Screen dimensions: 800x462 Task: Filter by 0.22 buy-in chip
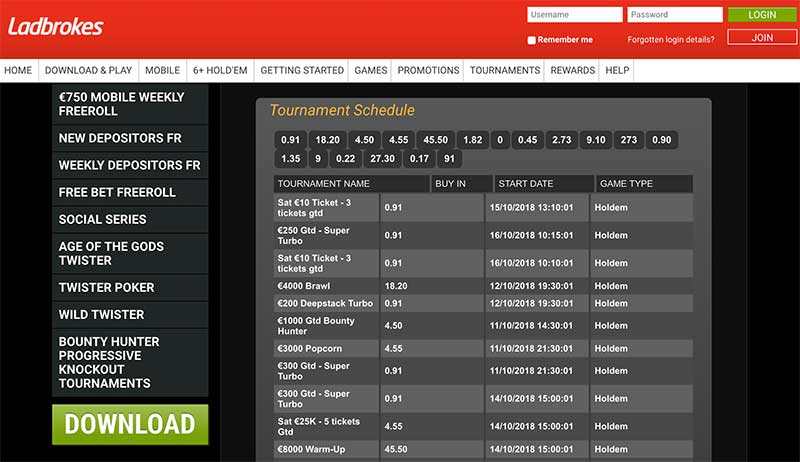point(345,159)
